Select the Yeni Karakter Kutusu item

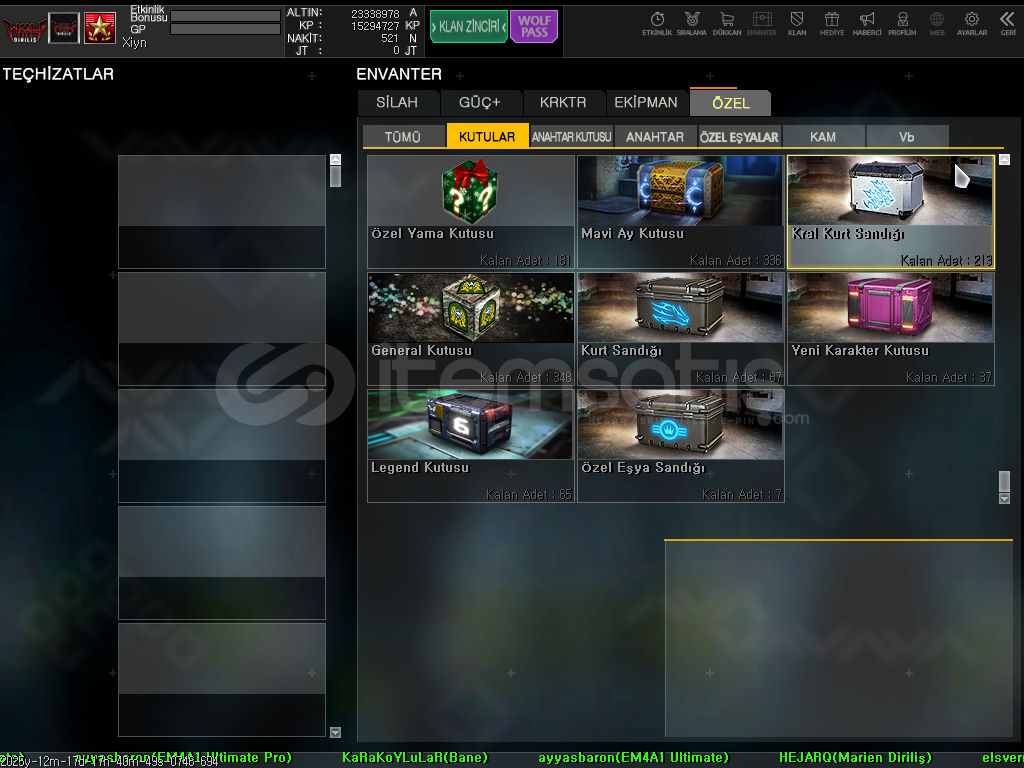click(890, 328)
